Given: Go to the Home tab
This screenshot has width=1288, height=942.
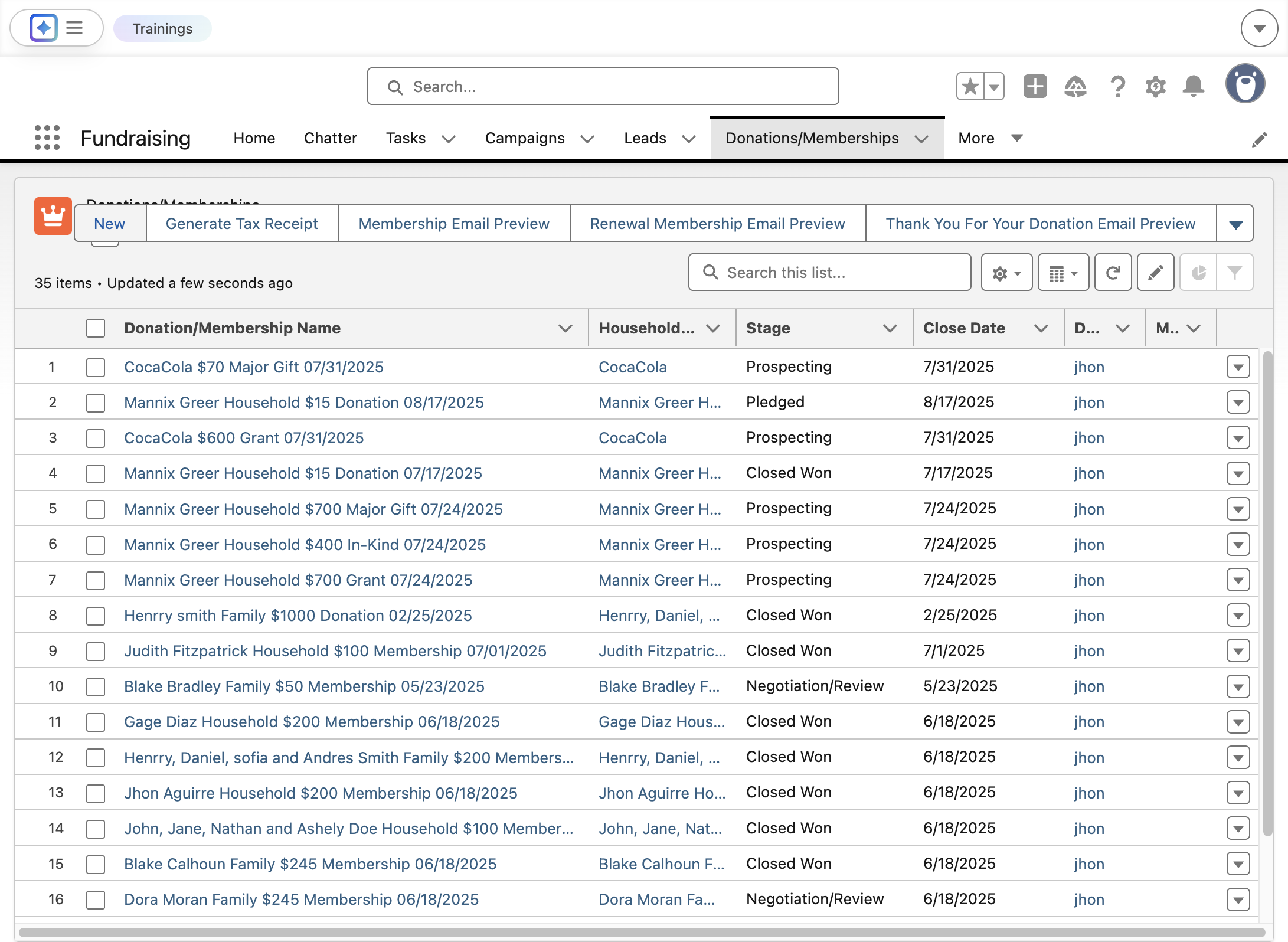Looking at the screenshot, I should coord(254,138).
